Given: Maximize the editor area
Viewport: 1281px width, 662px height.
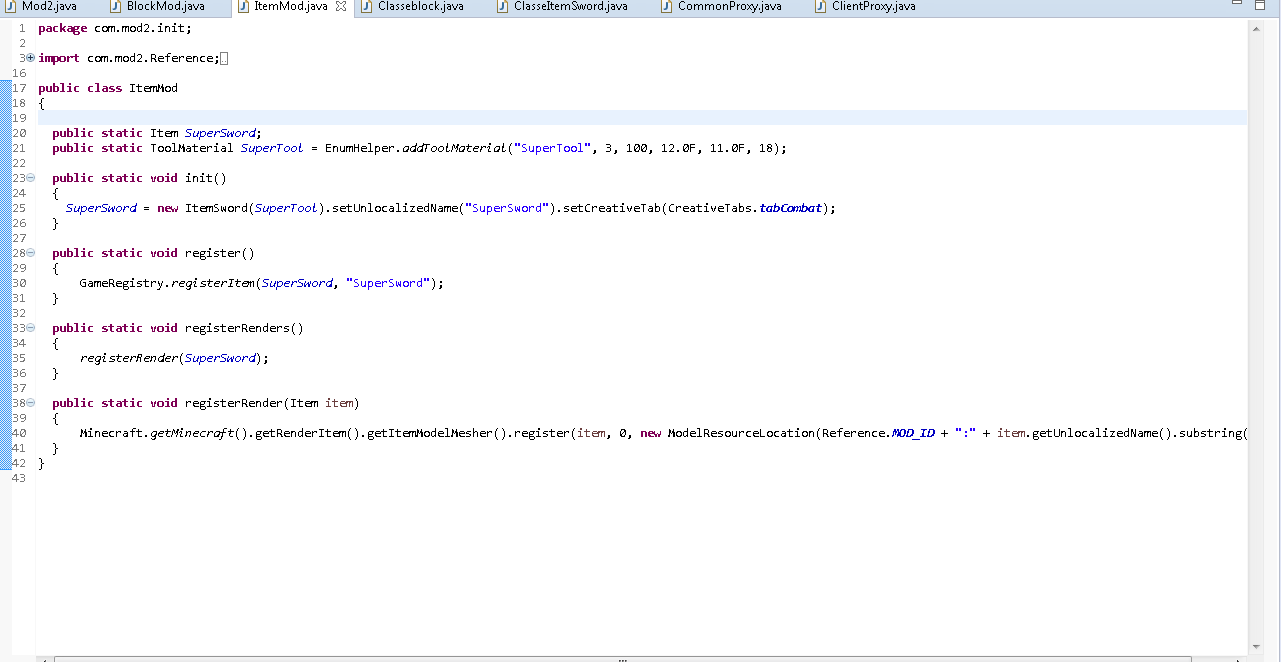Looking at the screenshot, I should click(1260, 5).
